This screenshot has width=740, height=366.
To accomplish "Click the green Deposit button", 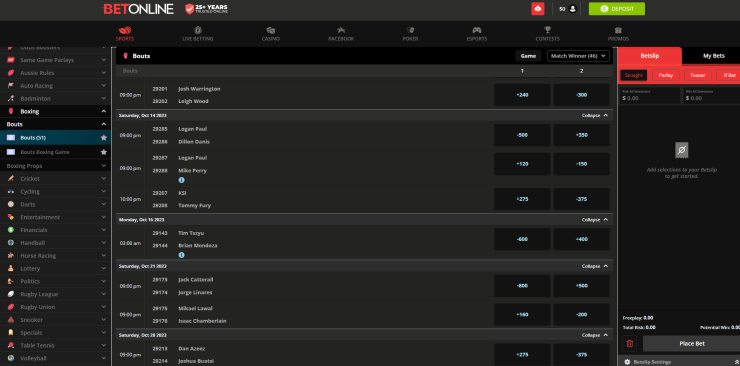I will pyautogui.click(x=616, y=8).
